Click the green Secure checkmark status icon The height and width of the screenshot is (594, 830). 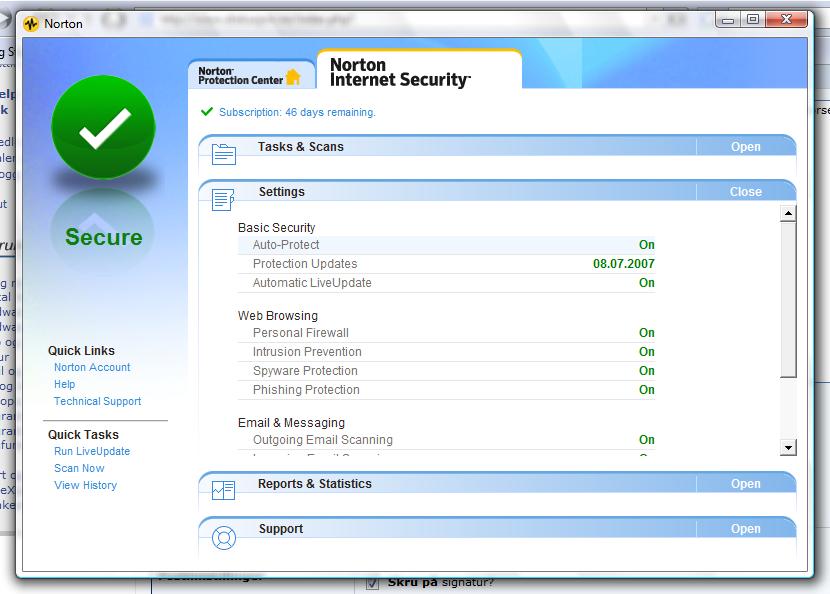coord(103,127)
